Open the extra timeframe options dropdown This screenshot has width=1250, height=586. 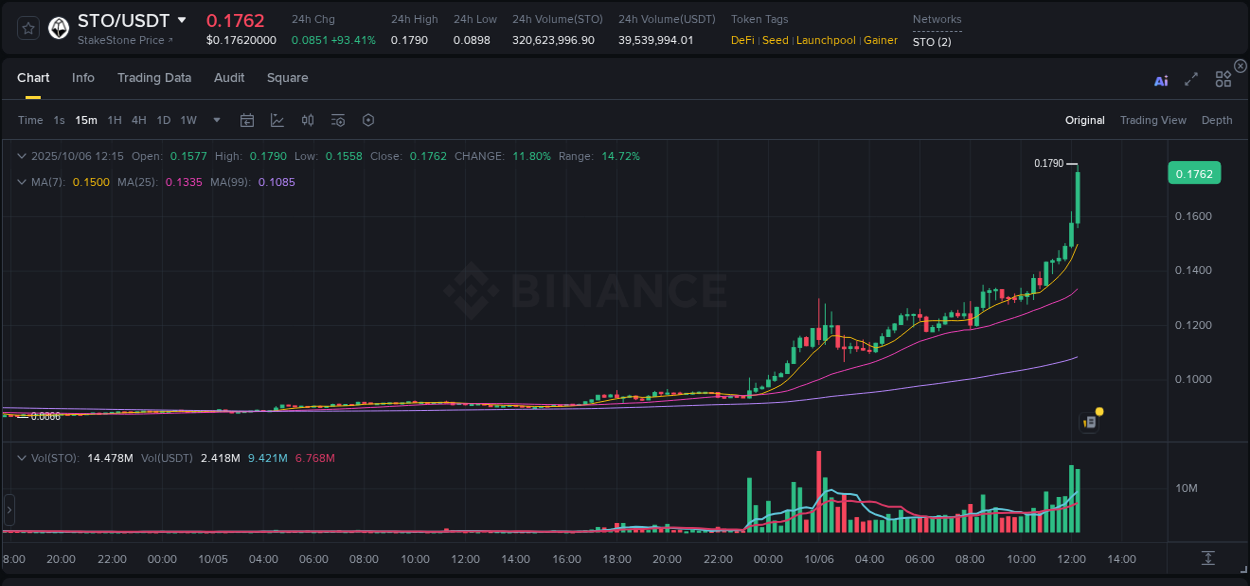point(215,120)
